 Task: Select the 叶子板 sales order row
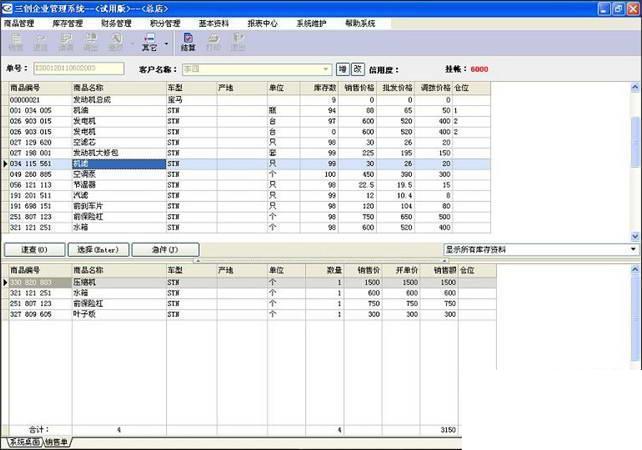click(252, 314)
